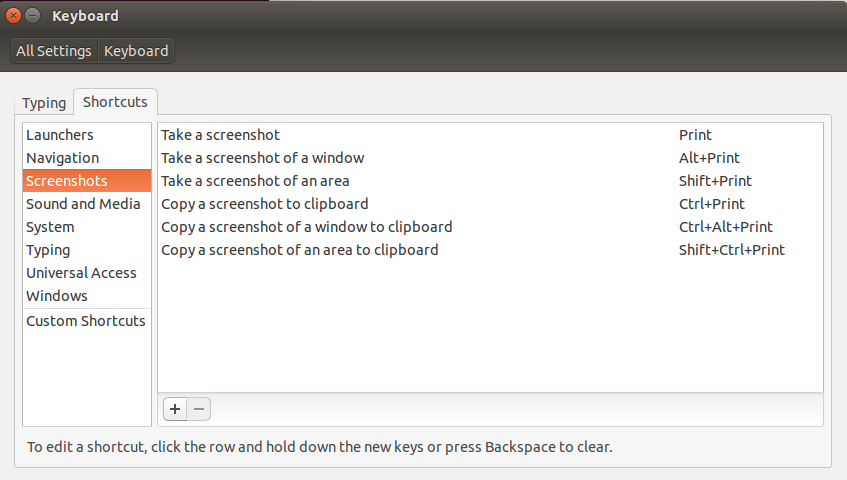Close the Keyboard window with the red button
This screenshot has width=847, height=480.
pos(14,16)
